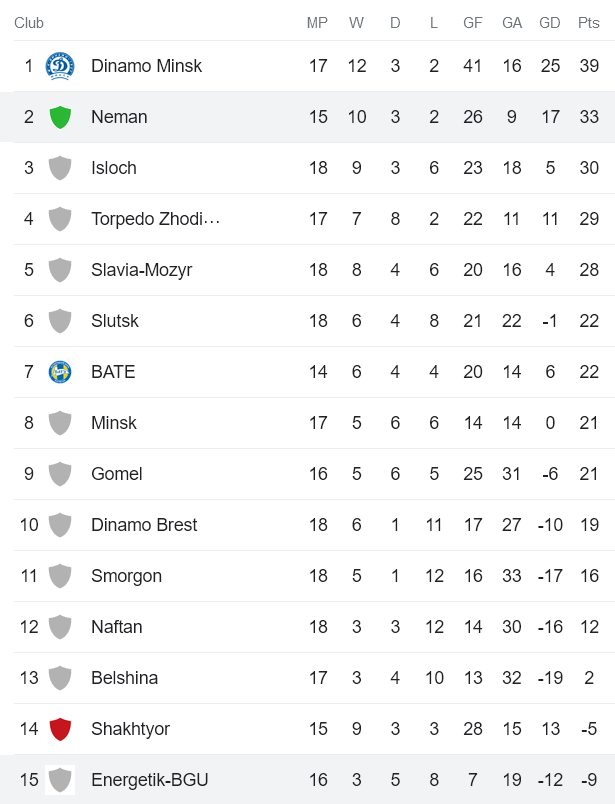
Task: Click the BATE club logo
Action: coord(60,372)
